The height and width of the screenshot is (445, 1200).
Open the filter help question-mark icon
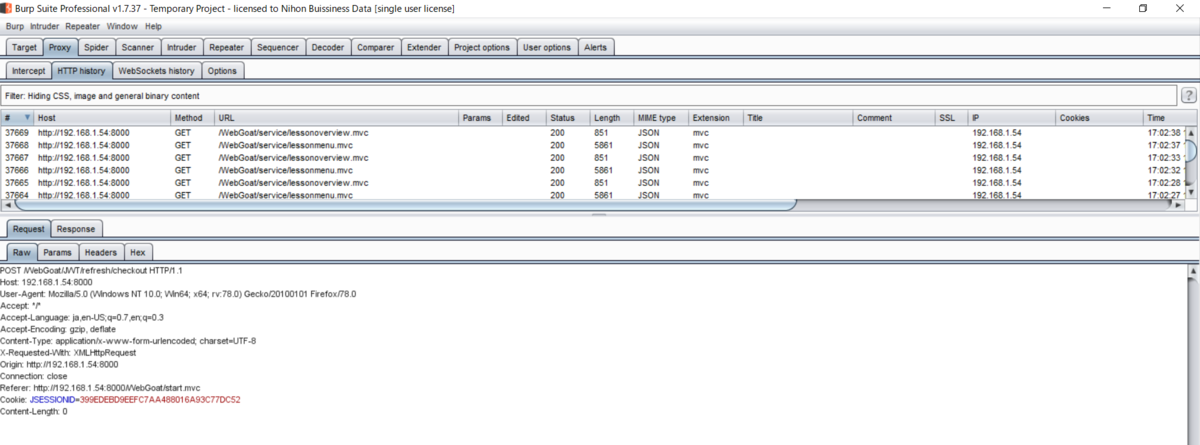click(1189, 96)
